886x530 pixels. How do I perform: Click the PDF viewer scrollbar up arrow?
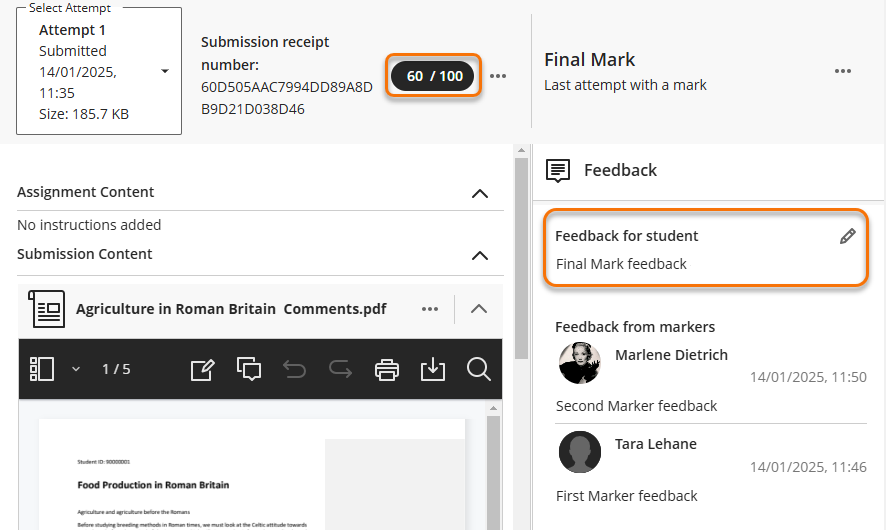coord(493,408)
